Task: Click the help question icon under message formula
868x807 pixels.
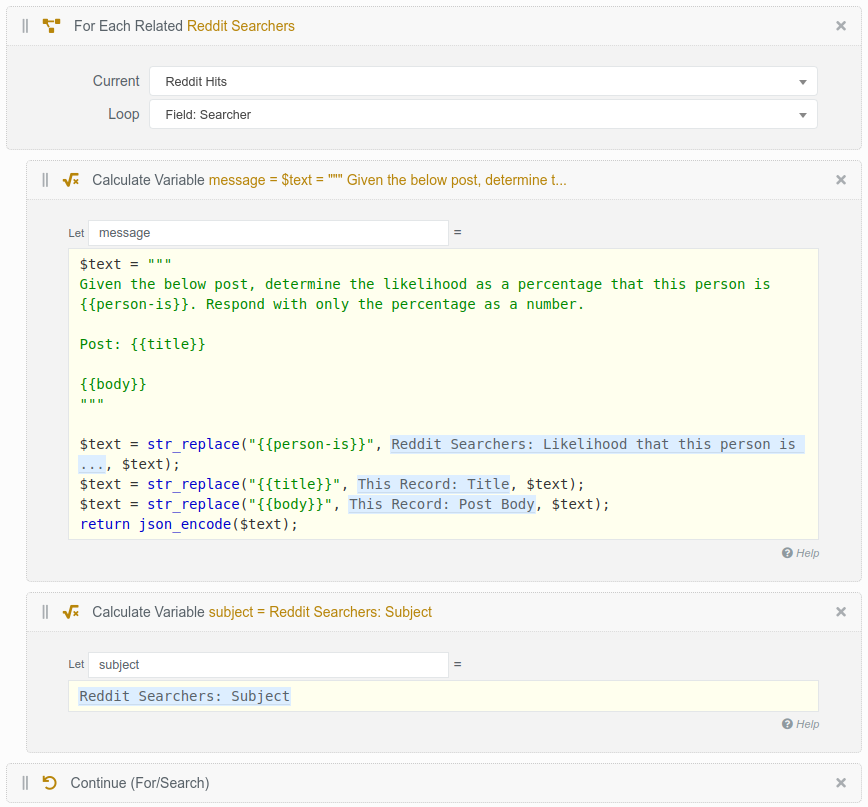Action: pos(787,553)
